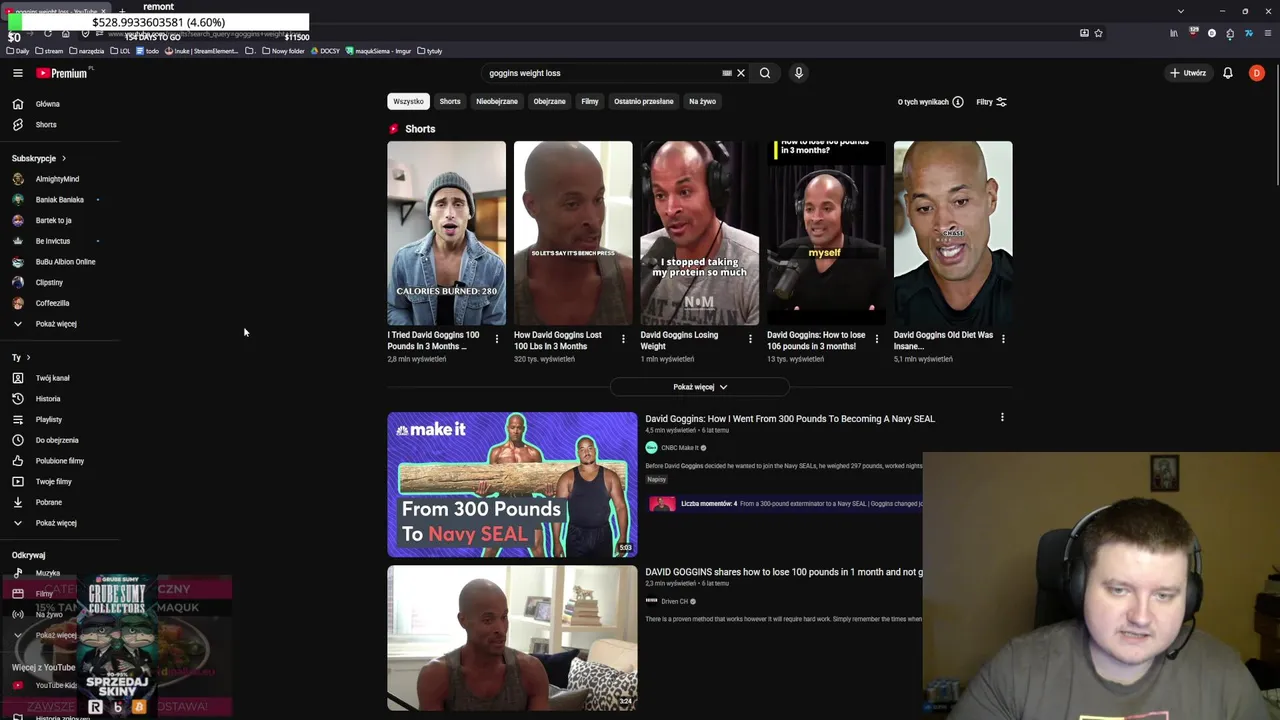Click the info icon beside 'O tych wynikach'
Image resolution: width=1280 pixels, height=720 pixels.
point(958,102)
